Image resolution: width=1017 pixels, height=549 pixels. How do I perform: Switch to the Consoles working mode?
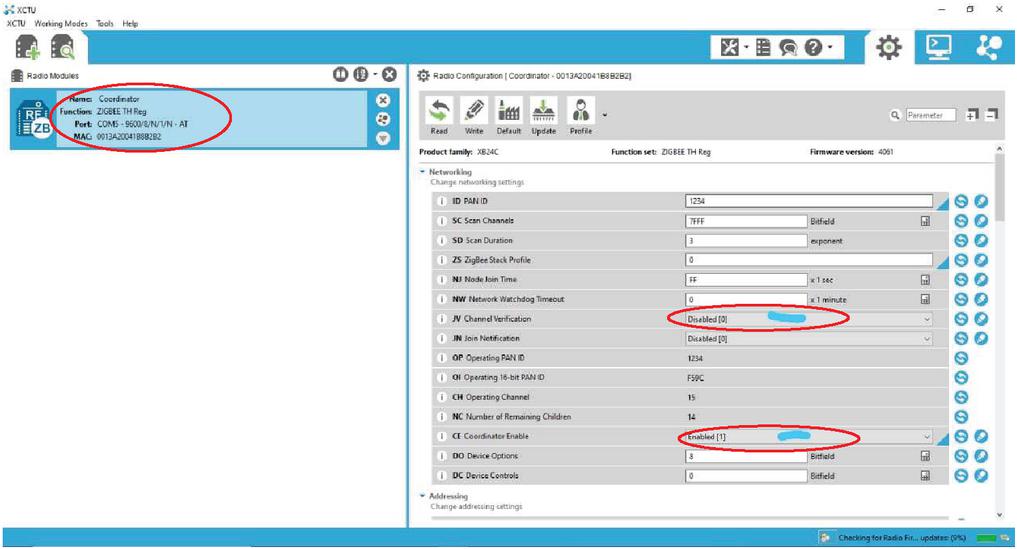(x=939, y=47)
